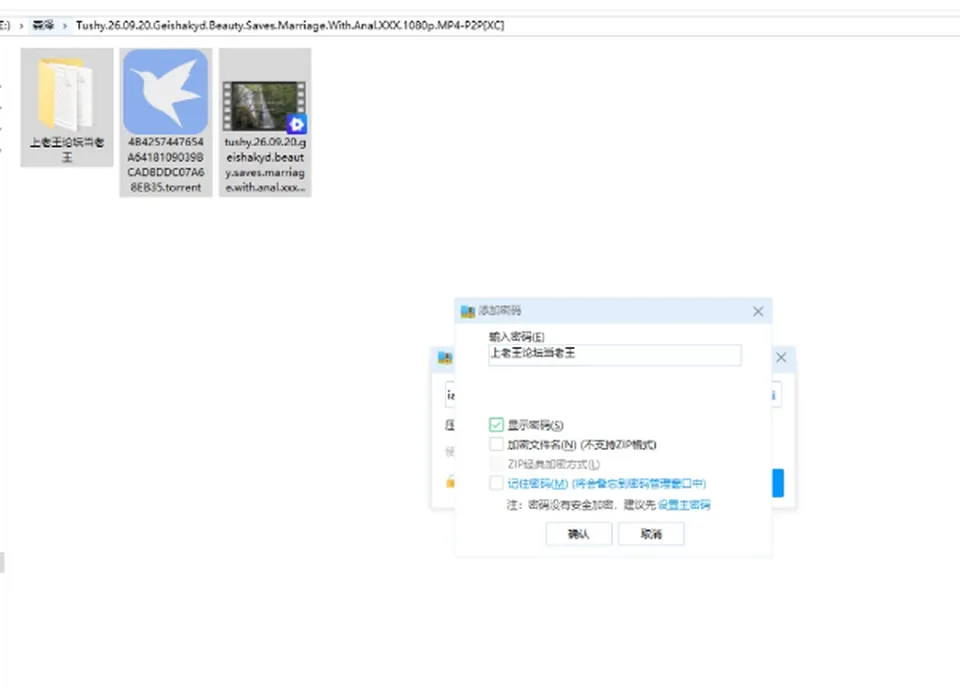This screenshot has width=960, height=688.
Task: Expand the chevron before the Tushy folder path segment
Action: tap(65, 26)
